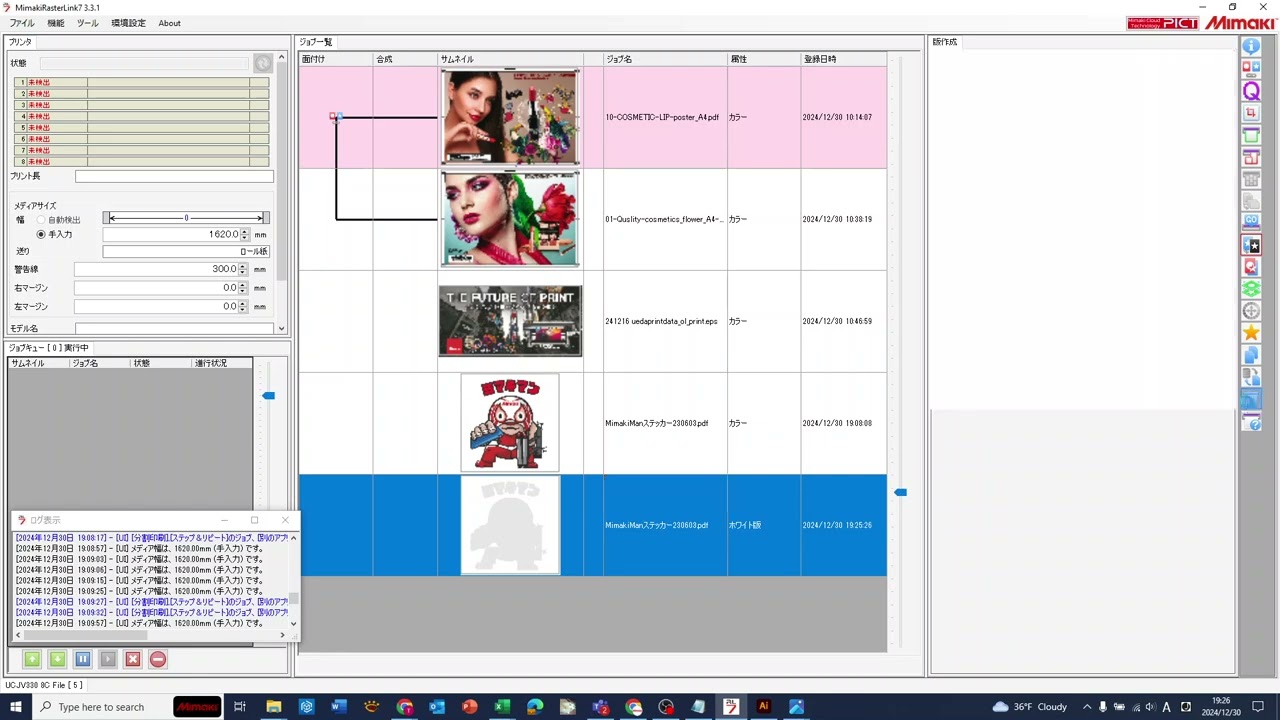Open Excel from the taskbar

pos(502,707)
